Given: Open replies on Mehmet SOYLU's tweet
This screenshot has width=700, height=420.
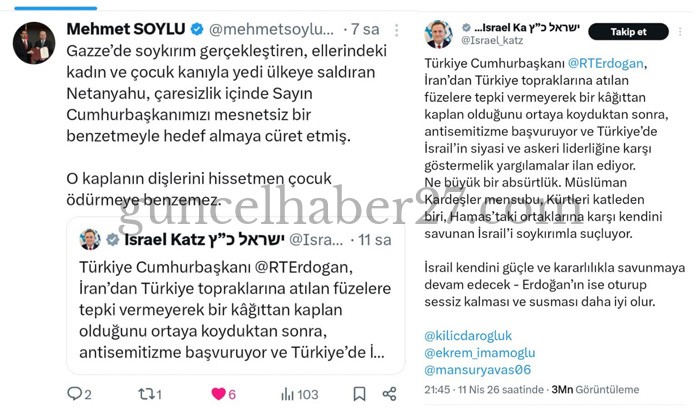Looking at the screenshot, I should pyautogui.click(x=79, y=394).
